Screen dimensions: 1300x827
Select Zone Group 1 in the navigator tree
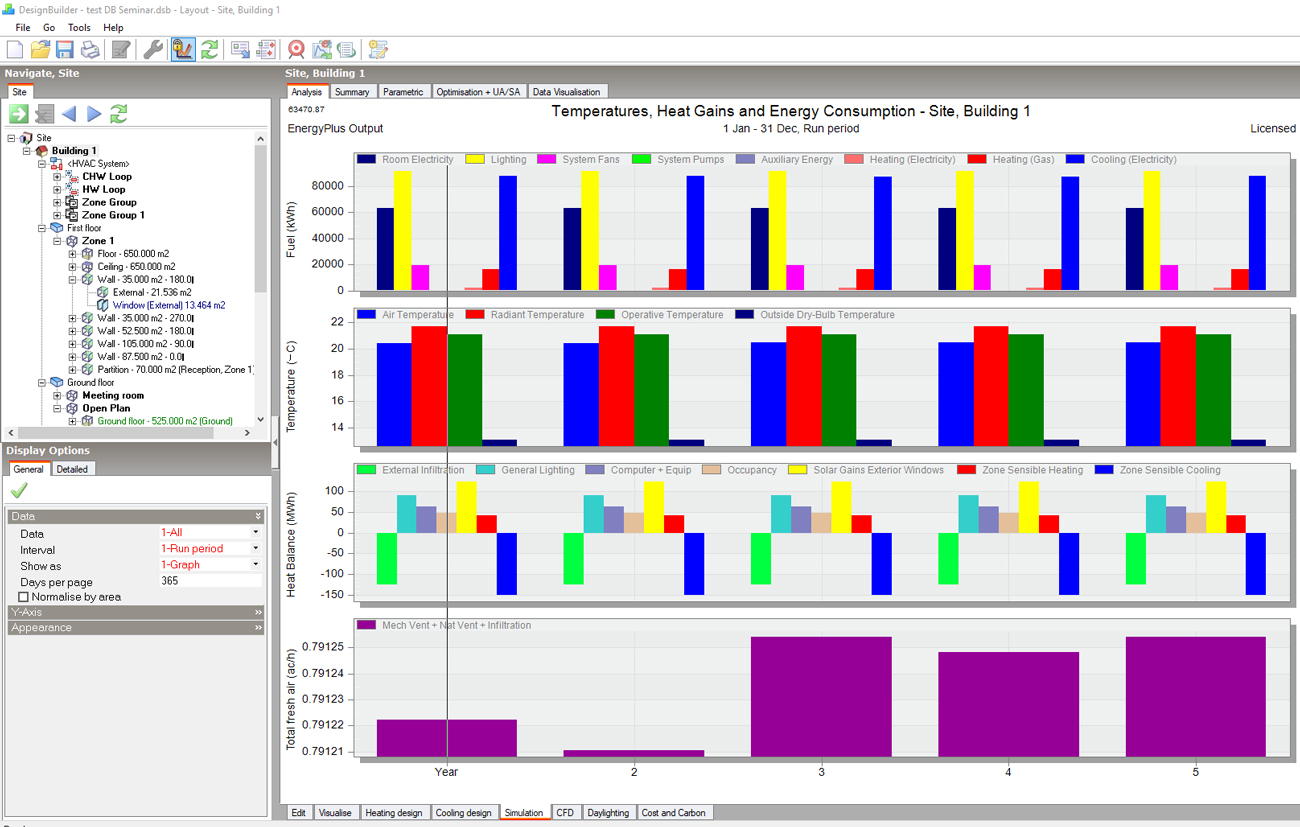(113, 215)
